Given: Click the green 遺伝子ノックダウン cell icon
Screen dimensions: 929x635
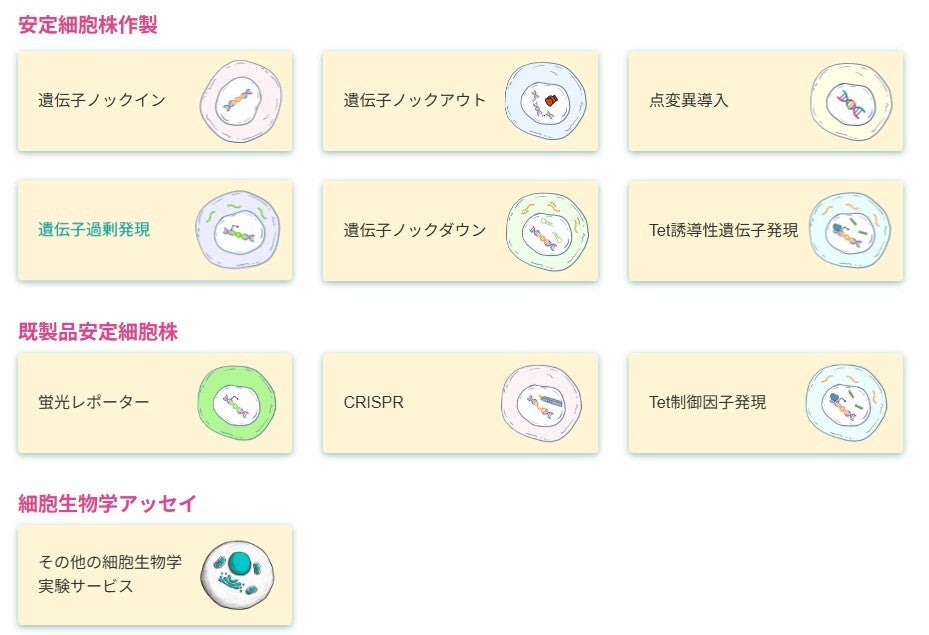Looking at the screenshot, I should coord(547,232).
